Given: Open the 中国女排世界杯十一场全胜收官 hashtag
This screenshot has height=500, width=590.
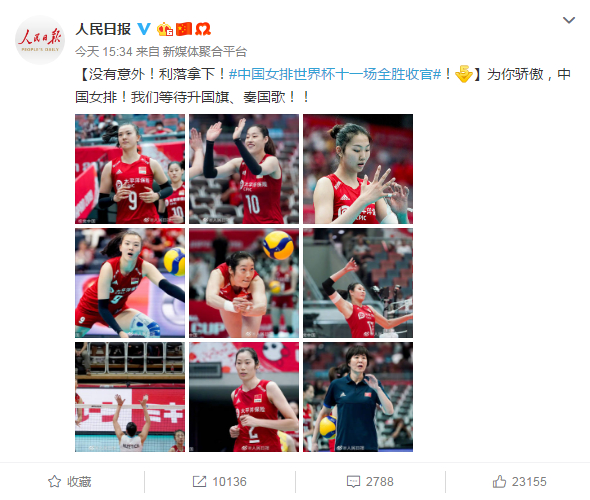Looking at the screenshot, I should [x=335, y=74].
